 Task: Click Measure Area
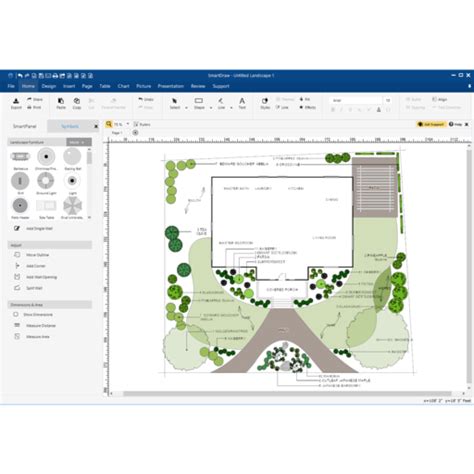click(32, 337)
